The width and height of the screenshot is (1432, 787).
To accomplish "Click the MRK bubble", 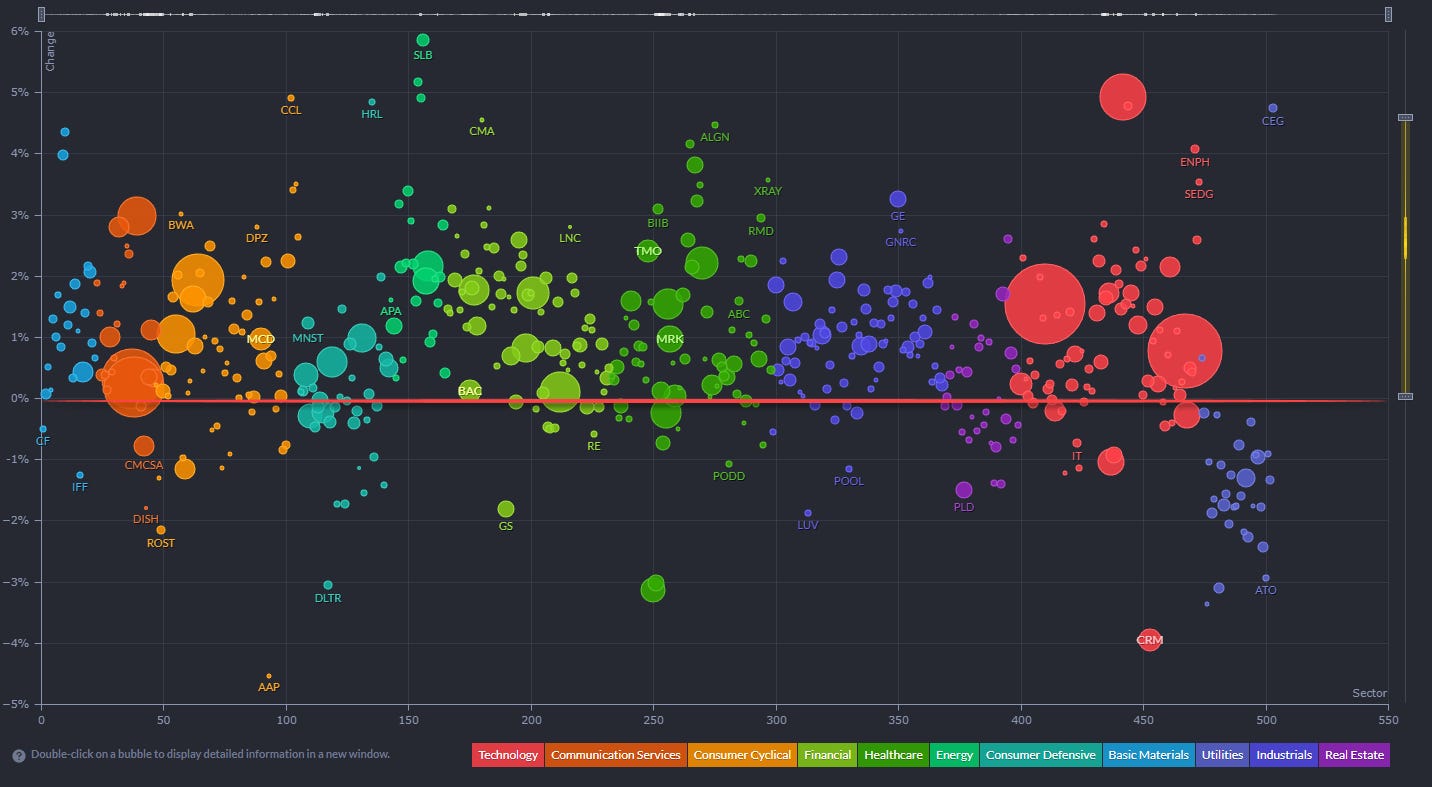I will [669, 340].
